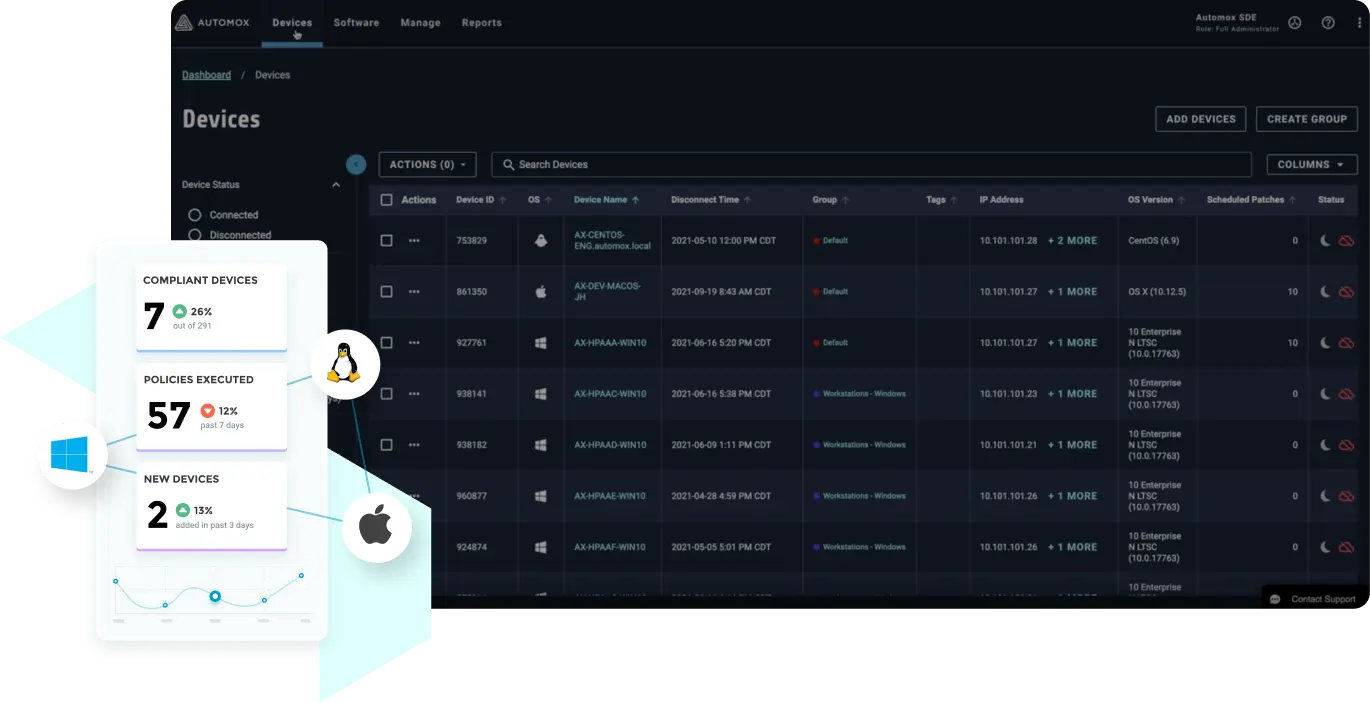
Task: Select the Connected radio button
Action: pyautogui.click(x=195, y=215)
